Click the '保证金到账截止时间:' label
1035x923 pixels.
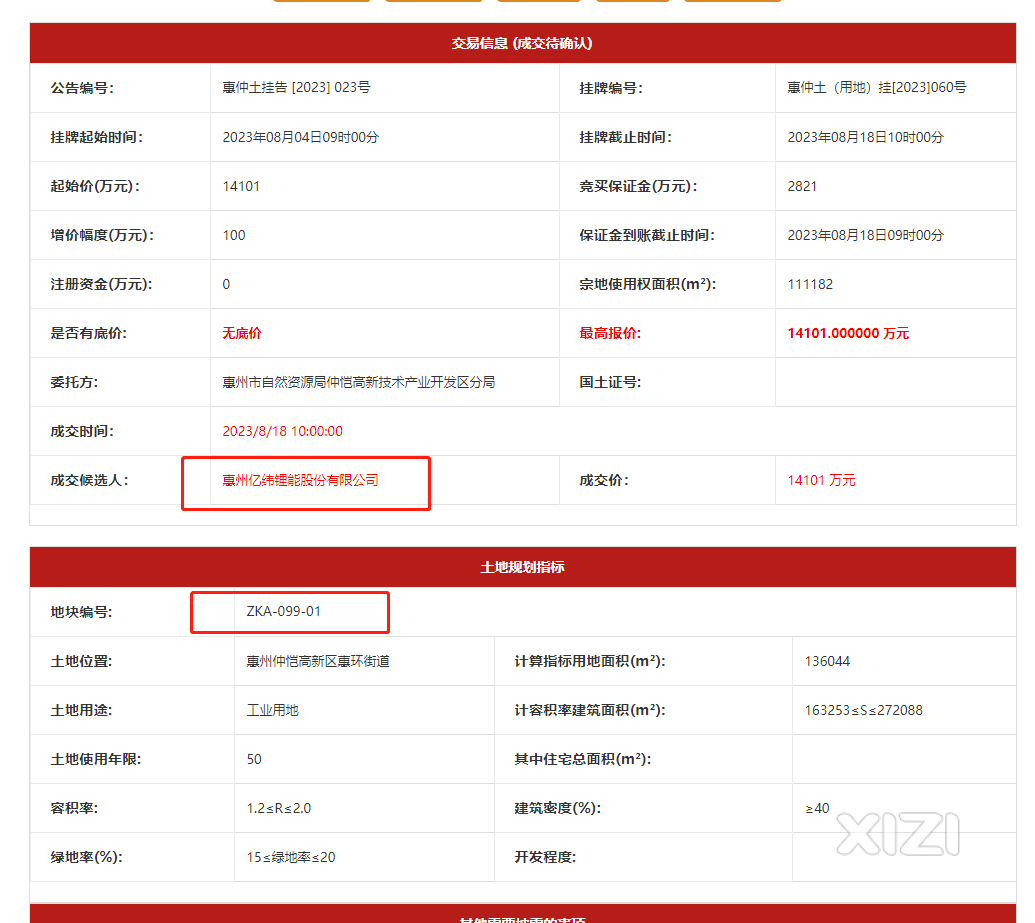648,235
